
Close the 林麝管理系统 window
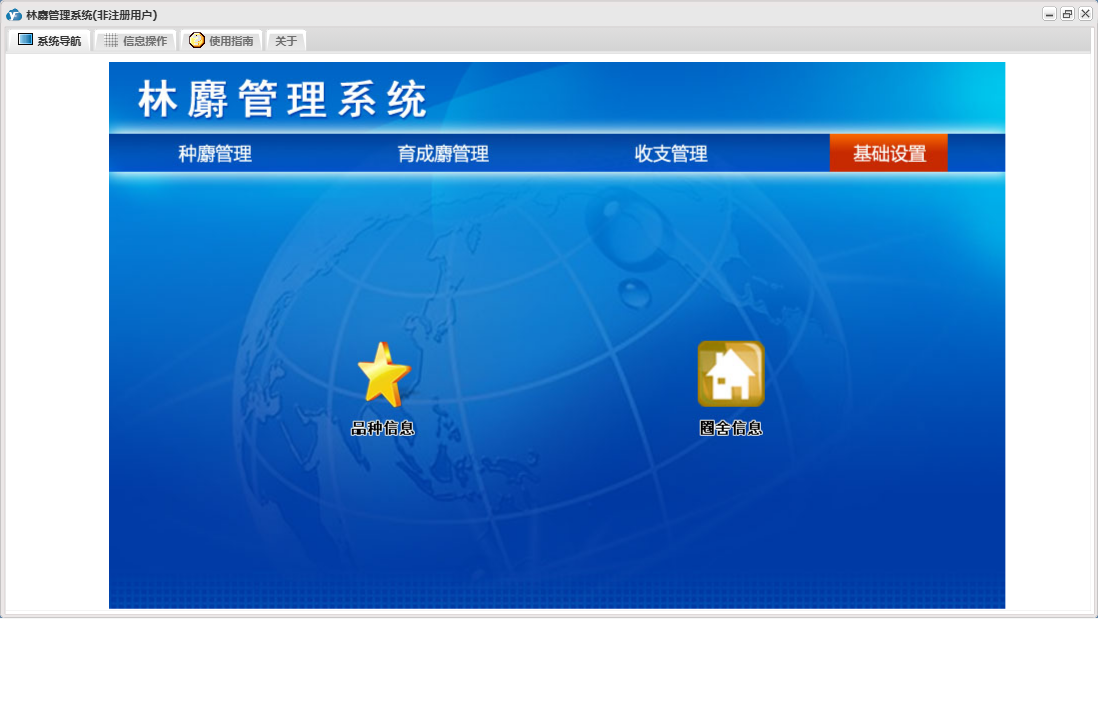(1085, 14)
